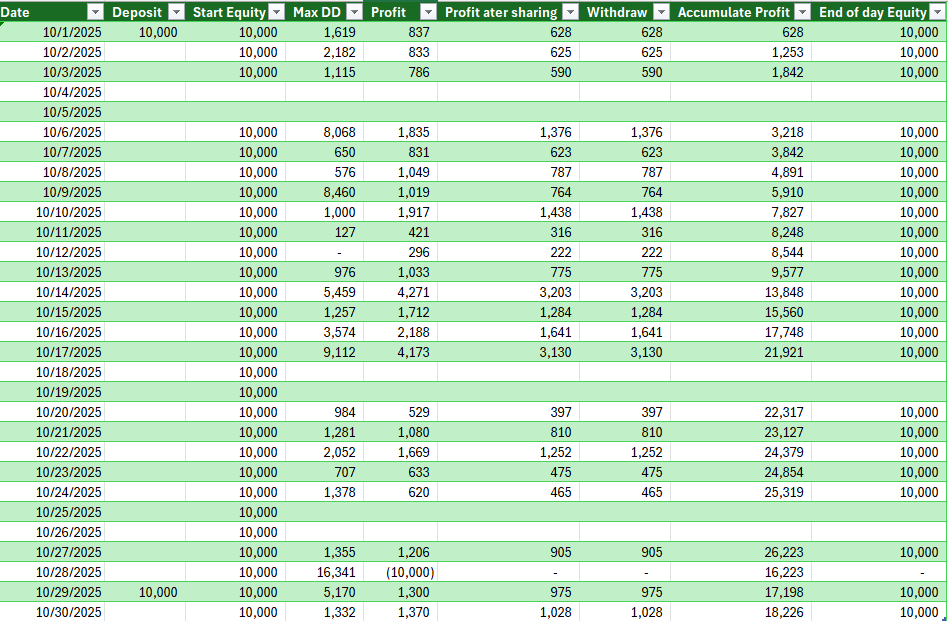Expand the Withdraw column filter arrow
948x621 pixels.
coord(661,12)
